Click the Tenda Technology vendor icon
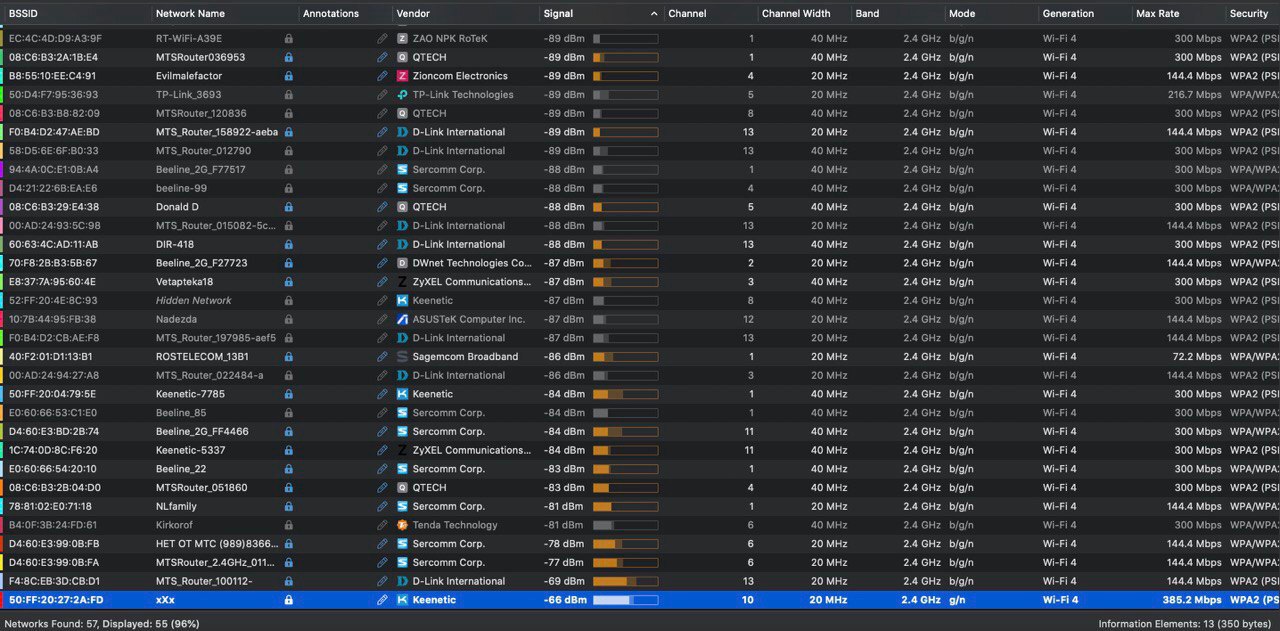 [x=402, y=525]
